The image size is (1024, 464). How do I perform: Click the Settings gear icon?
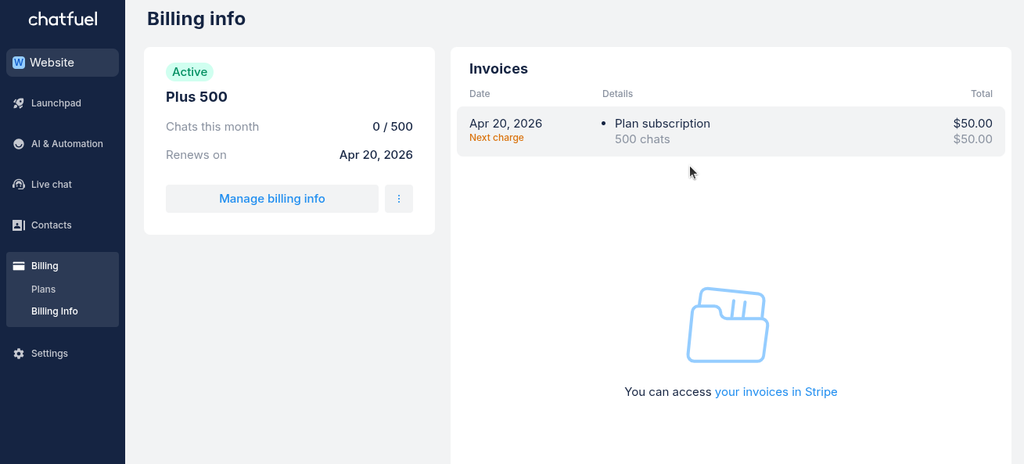point(18,354)
